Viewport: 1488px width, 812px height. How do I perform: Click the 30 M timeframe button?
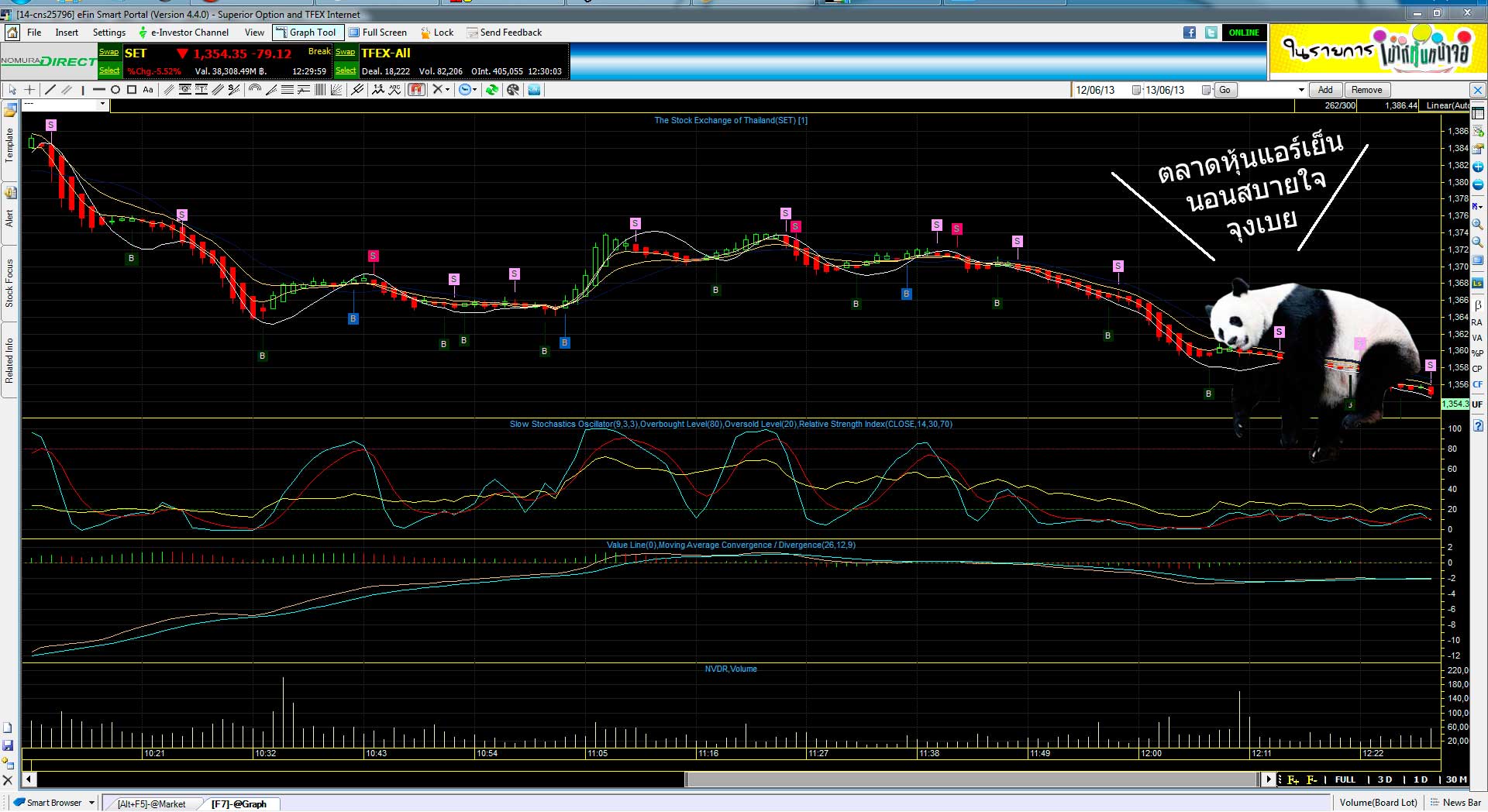(x=1455, y=779)
